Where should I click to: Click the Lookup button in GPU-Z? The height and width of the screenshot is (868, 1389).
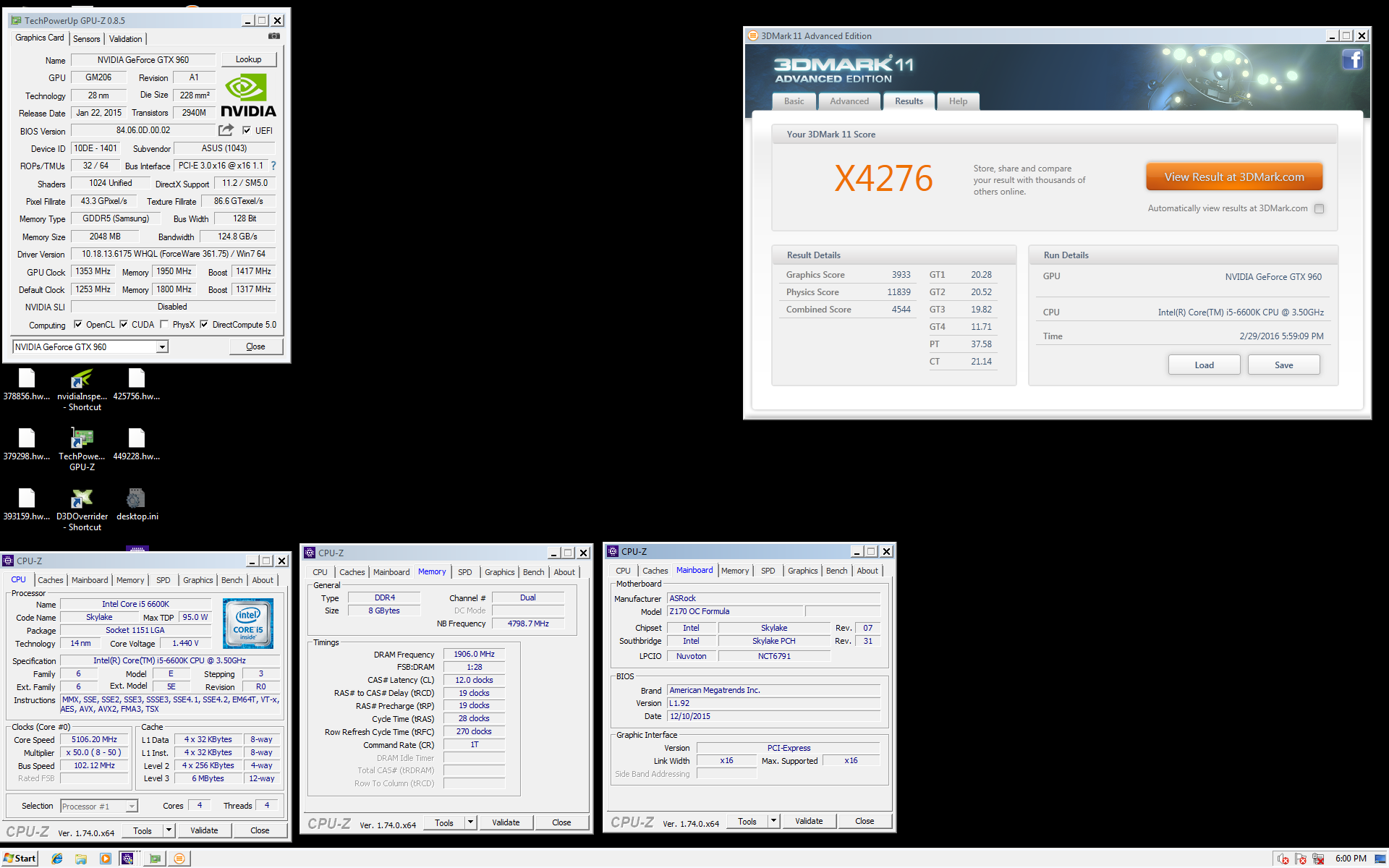(x=248, y=59)
